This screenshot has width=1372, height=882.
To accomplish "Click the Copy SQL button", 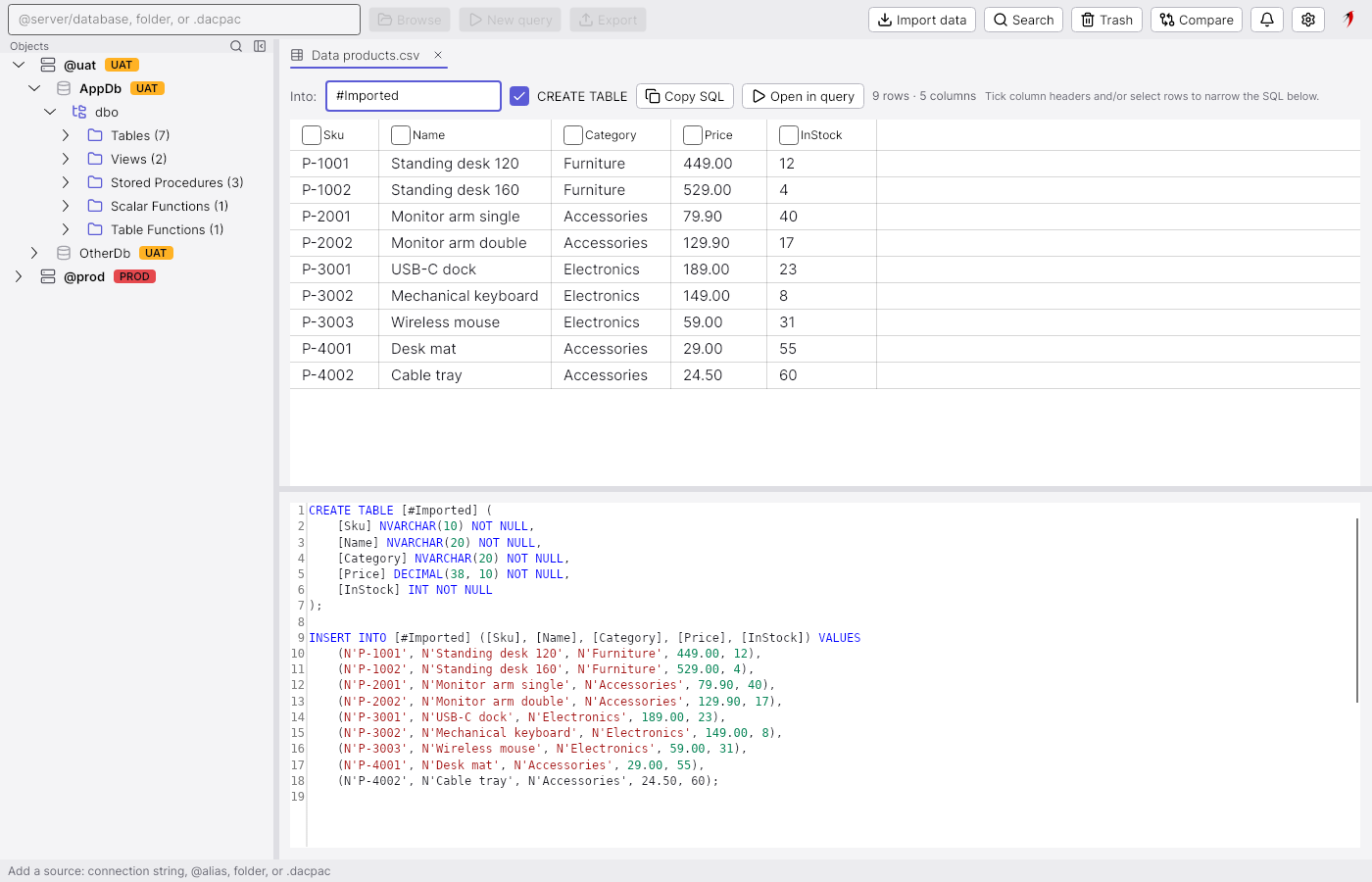I will [685, 96].
